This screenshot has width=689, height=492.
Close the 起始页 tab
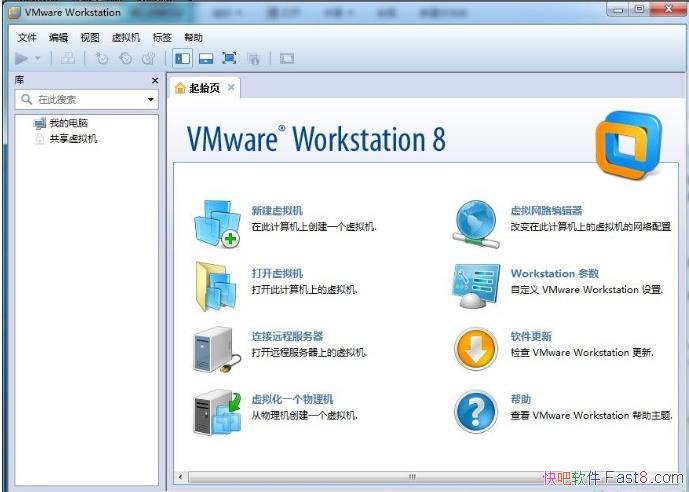(x=231, y=88)
